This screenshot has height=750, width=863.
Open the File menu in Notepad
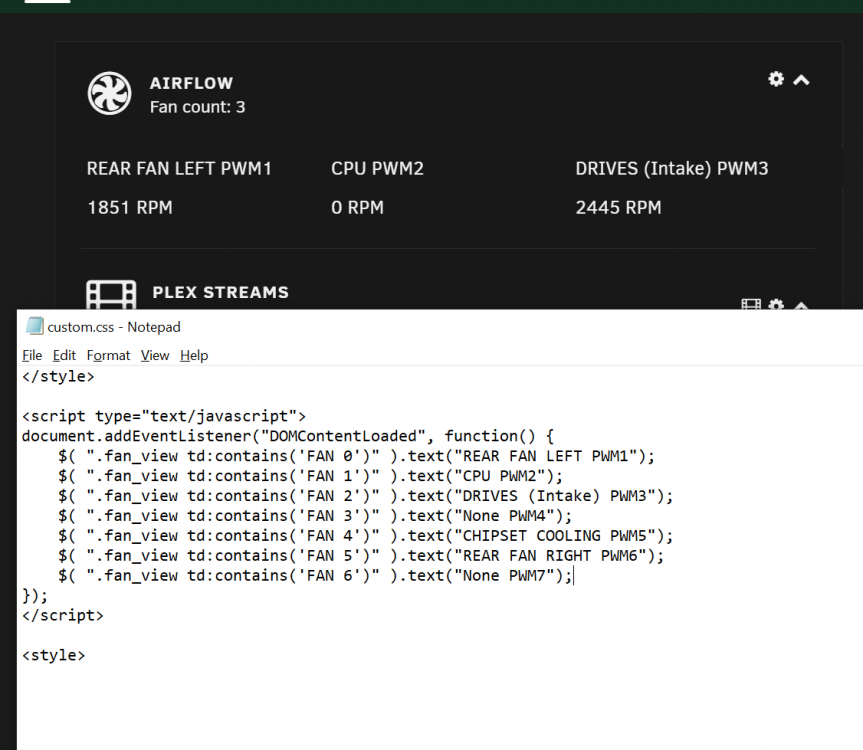[x=32, y=355]
